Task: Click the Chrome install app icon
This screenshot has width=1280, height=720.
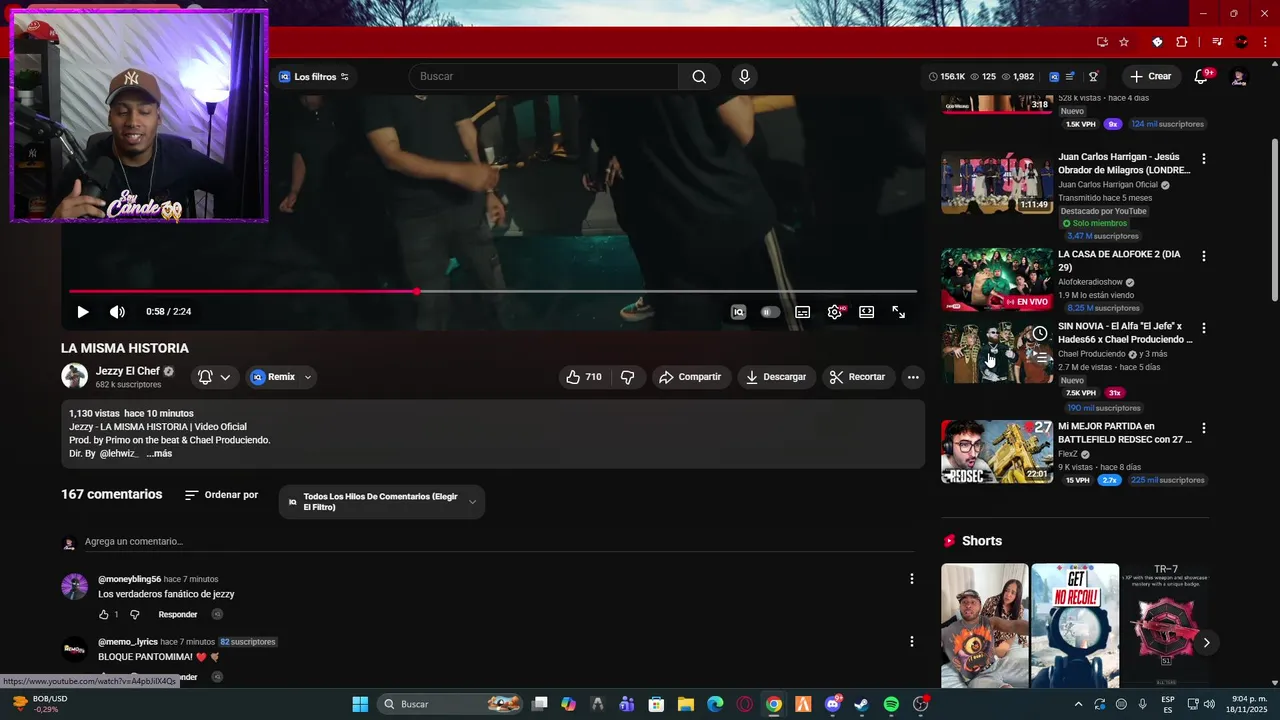Action: [1102, 42]
